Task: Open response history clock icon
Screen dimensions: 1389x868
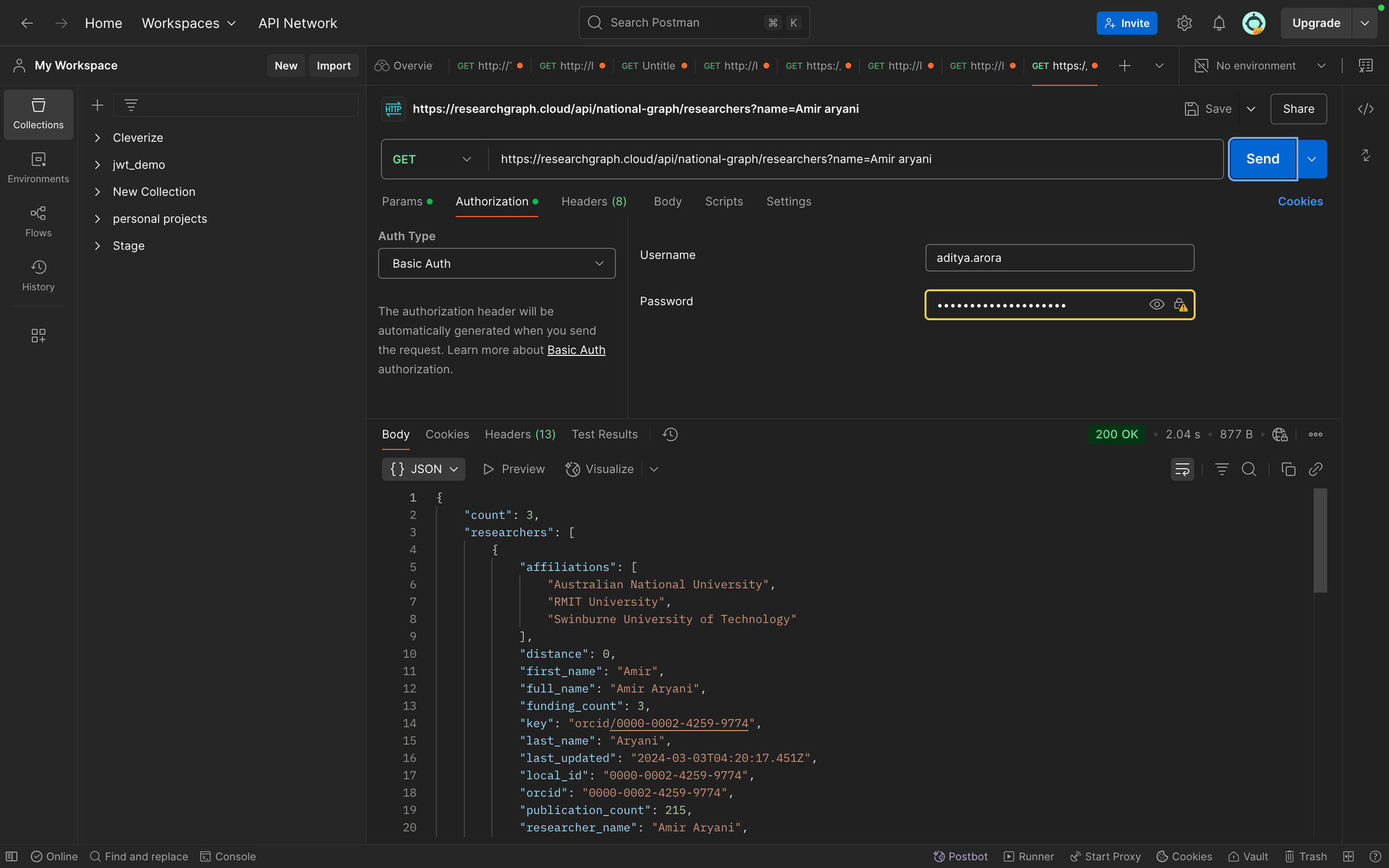Action: tap(669, 434)
